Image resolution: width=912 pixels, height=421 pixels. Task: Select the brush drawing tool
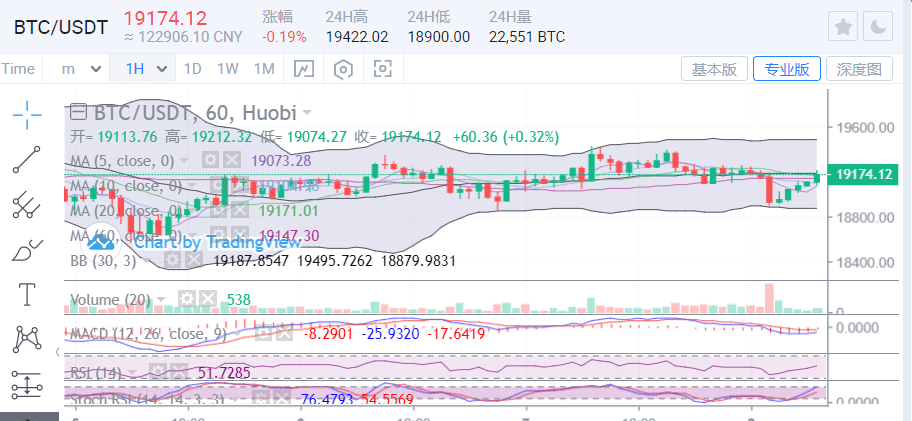pos(27,249)
